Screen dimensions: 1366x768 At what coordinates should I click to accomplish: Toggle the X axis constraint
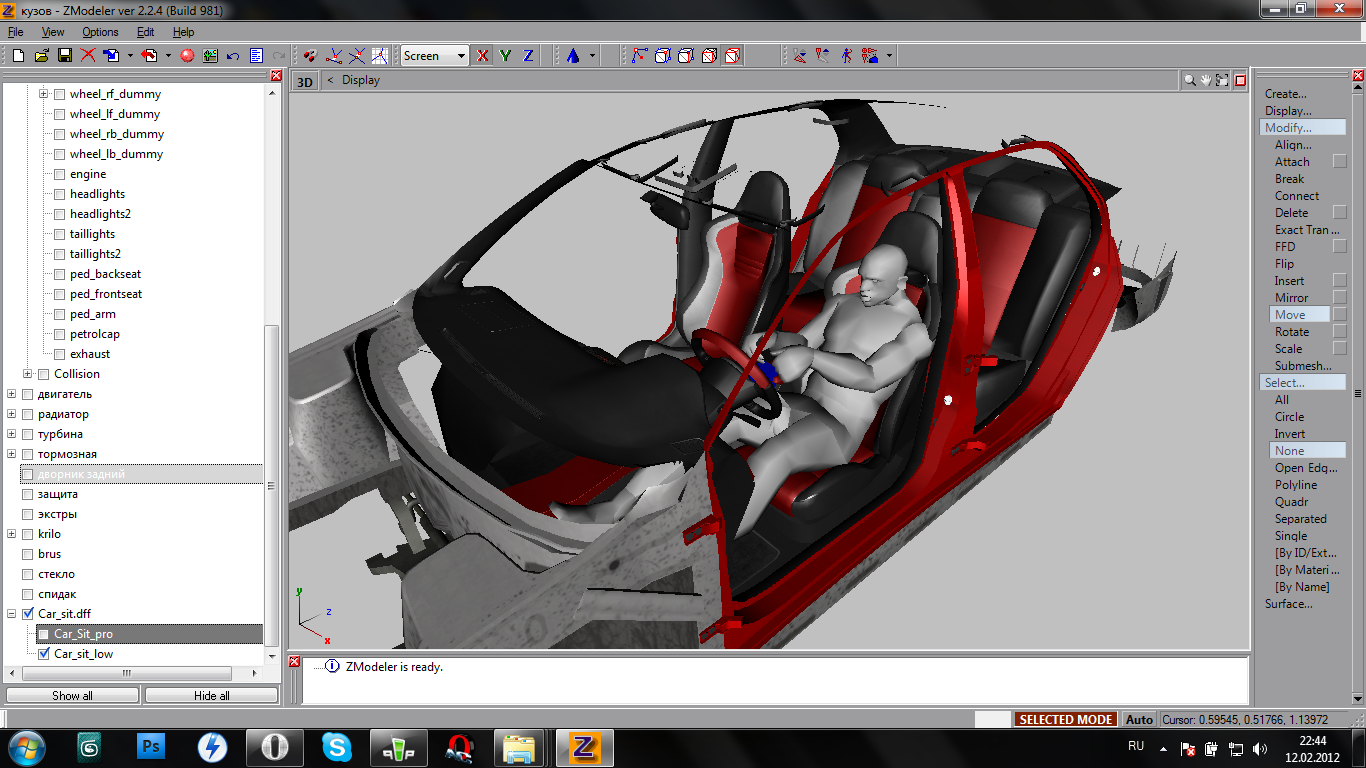pos(483,56)
